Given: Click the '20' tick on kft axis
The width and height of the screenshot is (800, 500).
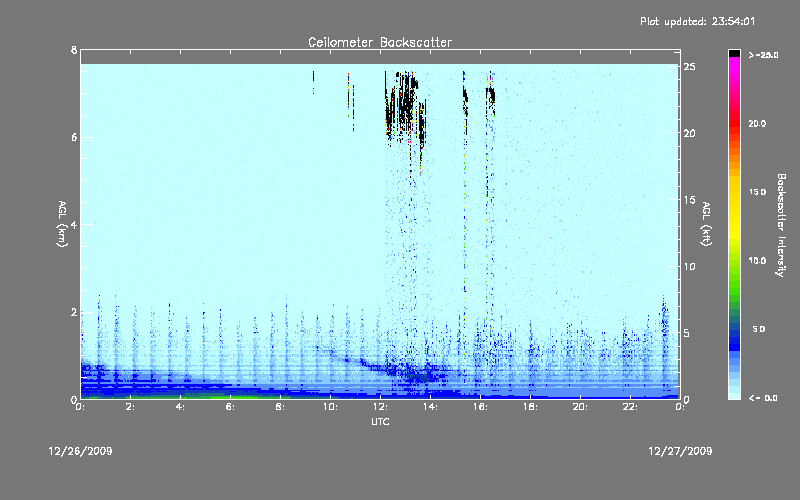Looking at the screenshot, I should tap(689, 133).
